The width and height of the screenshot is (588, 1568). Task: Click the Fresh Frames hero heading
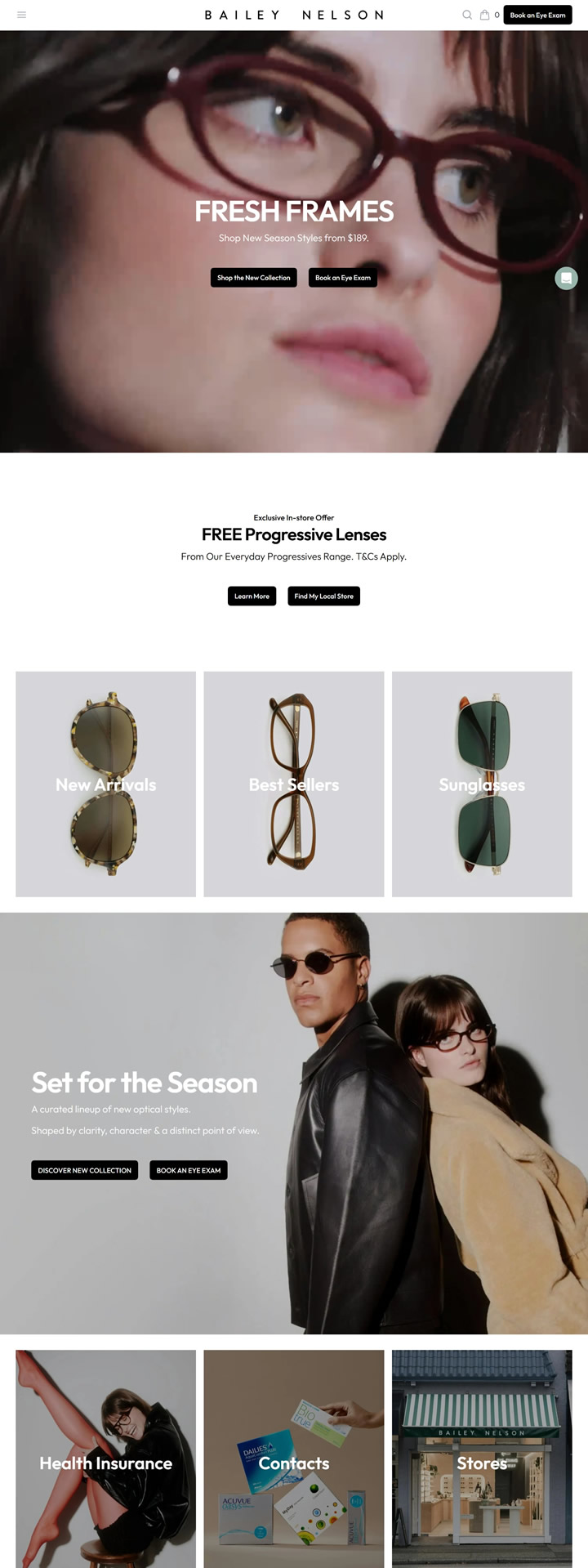294,212
